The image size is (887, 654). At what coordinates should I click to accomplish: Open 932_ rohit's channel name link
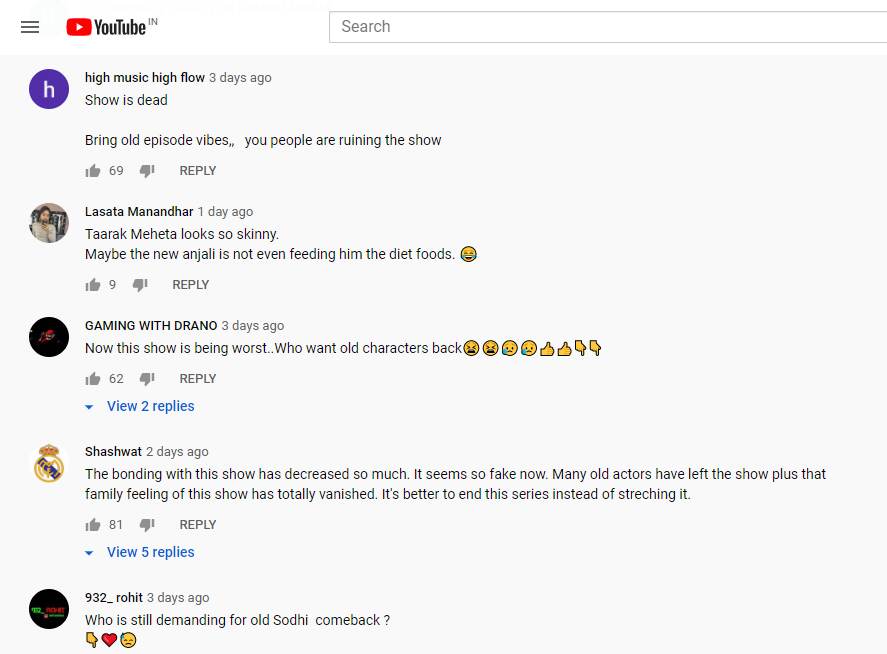114,598
